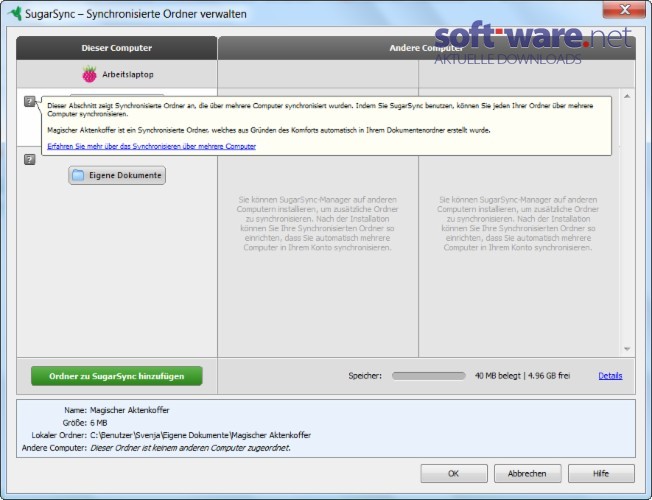Click the scrollbar down arrow

(x=627, y=349)
